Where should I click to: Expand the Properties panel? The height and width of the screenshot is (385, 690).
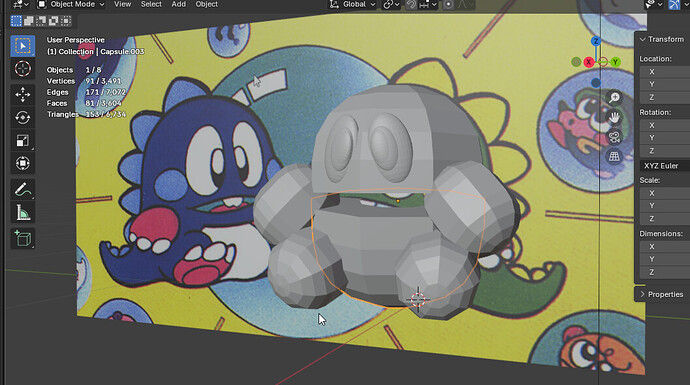pyautogui.click(x=662, y=294)
